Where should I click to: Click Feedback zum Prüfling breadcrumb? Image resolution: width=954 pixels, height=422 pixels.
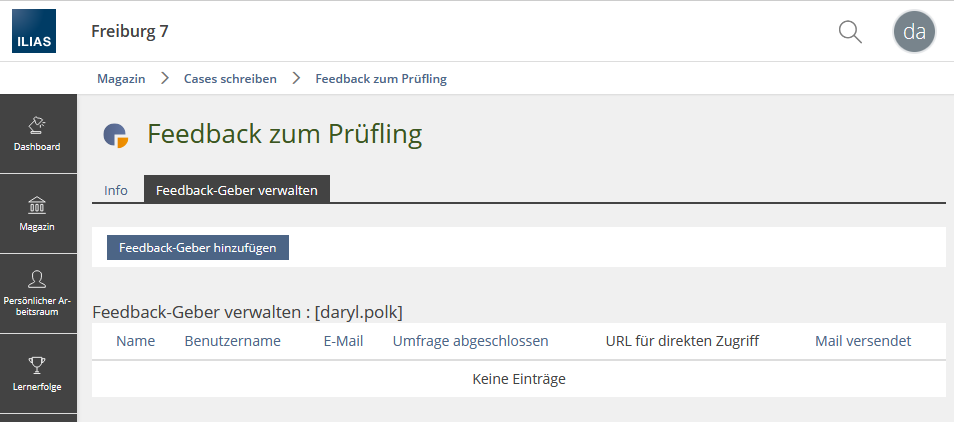coord(381,78)
